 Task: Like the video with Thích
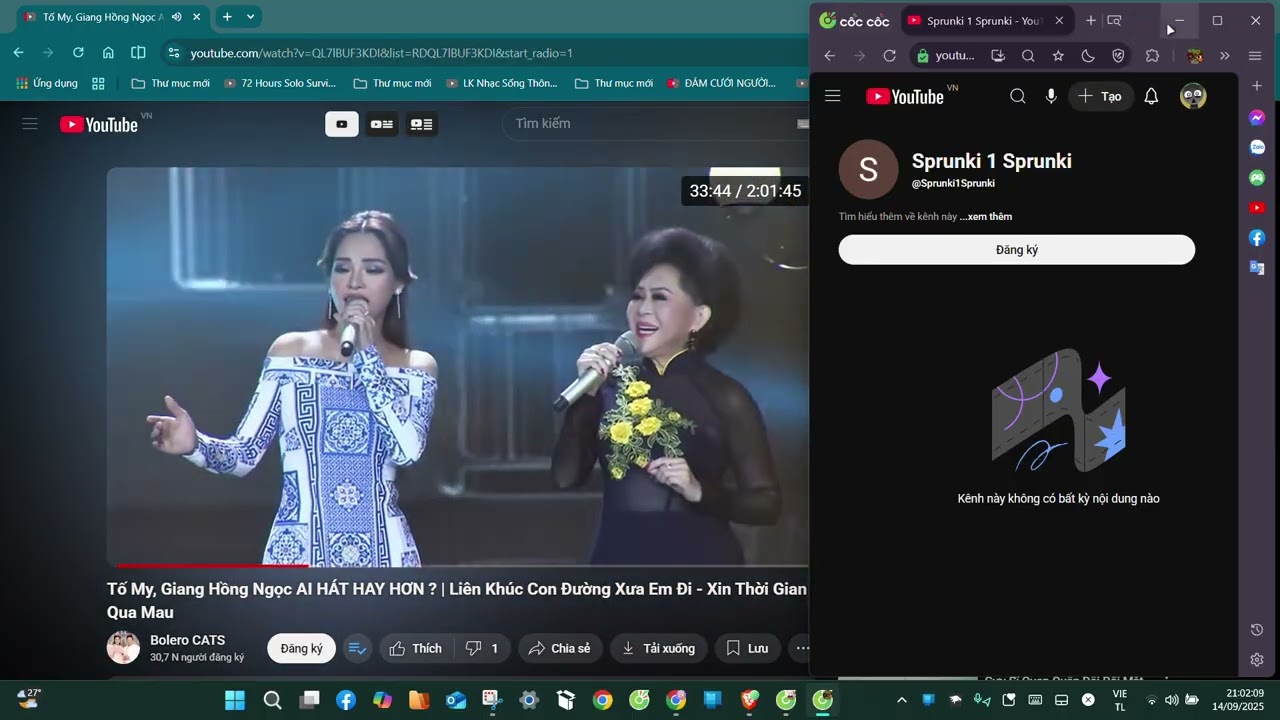414,648
